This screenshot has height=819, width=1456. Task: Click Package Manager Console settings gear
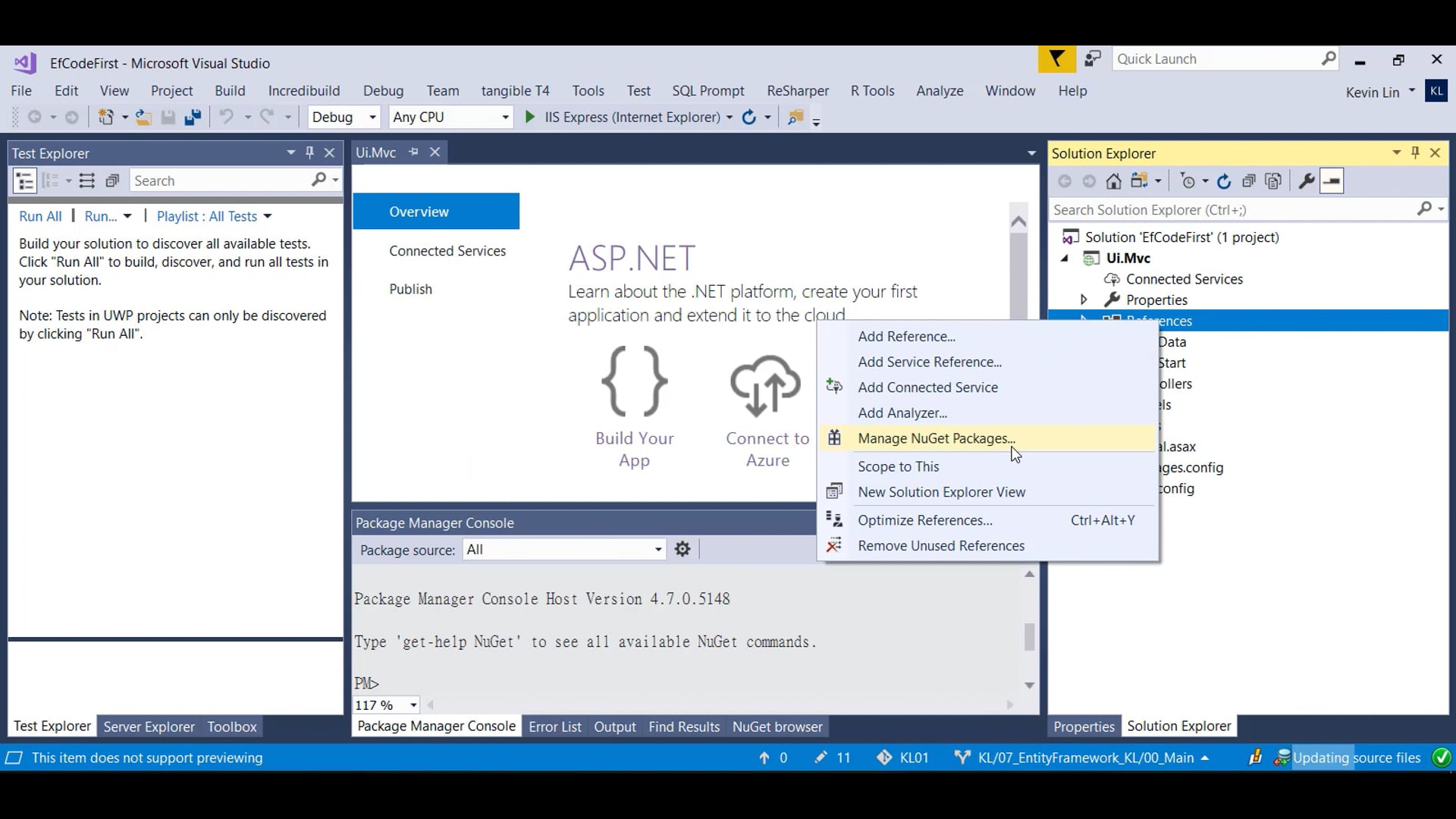click(x=682, y=549)
